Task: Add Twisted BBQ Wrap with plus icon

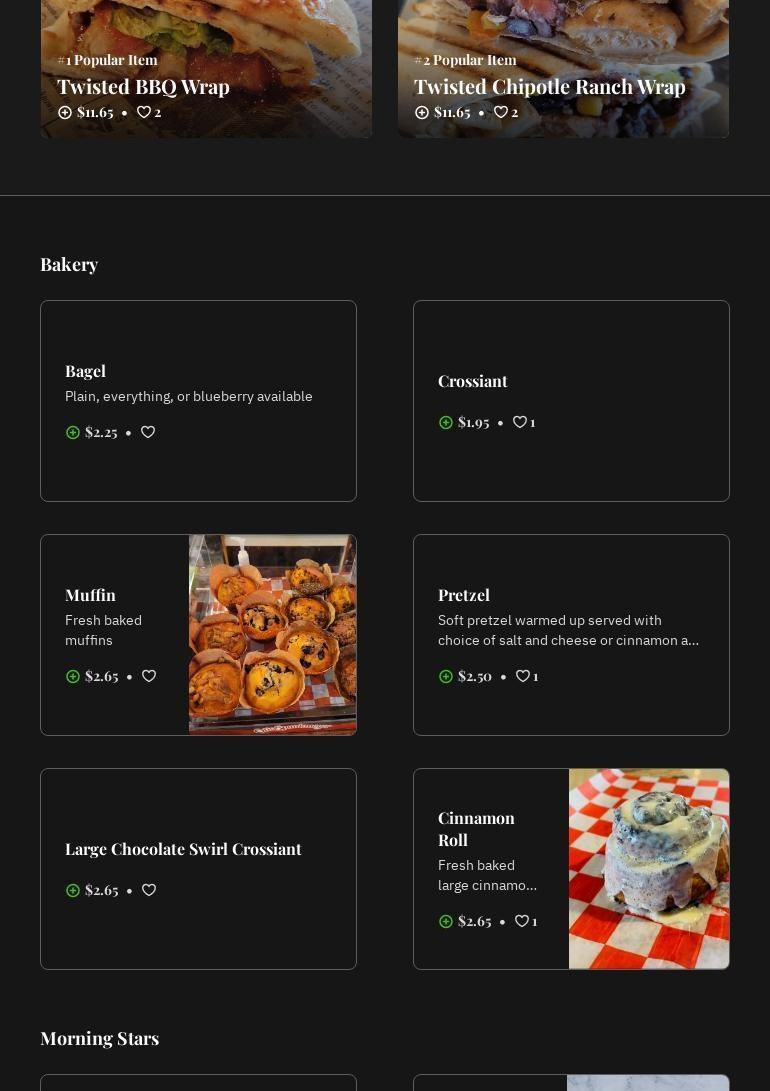Action: (65, 112)
